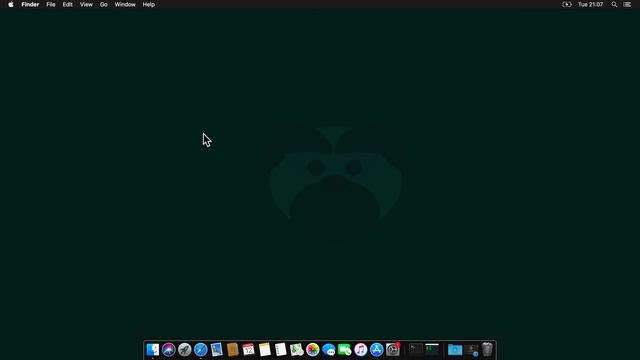Launch Siri from the Dock

click(169, 350)
